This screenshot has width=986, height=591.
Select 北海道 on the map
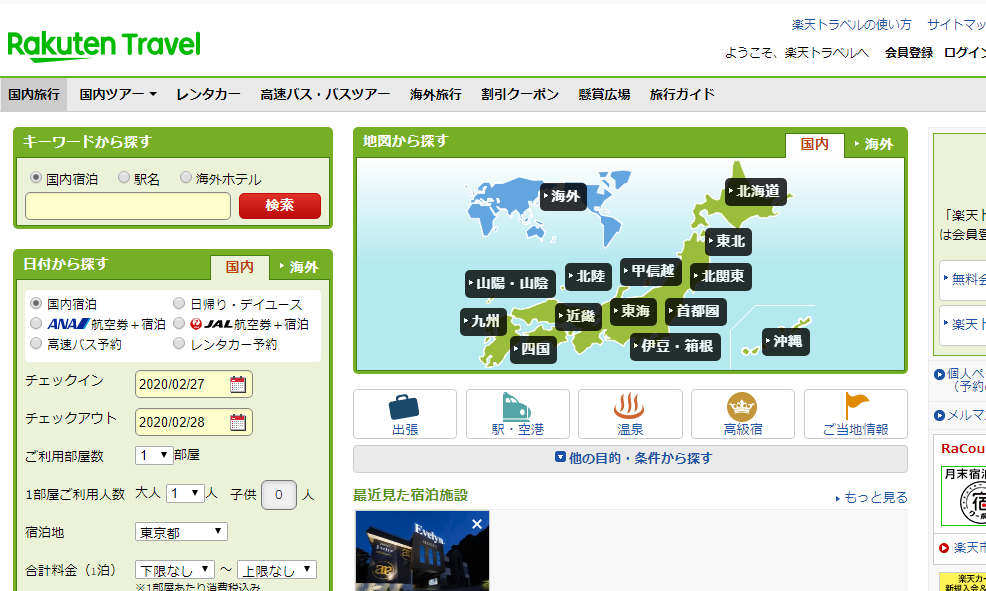[x=756, y=191]
